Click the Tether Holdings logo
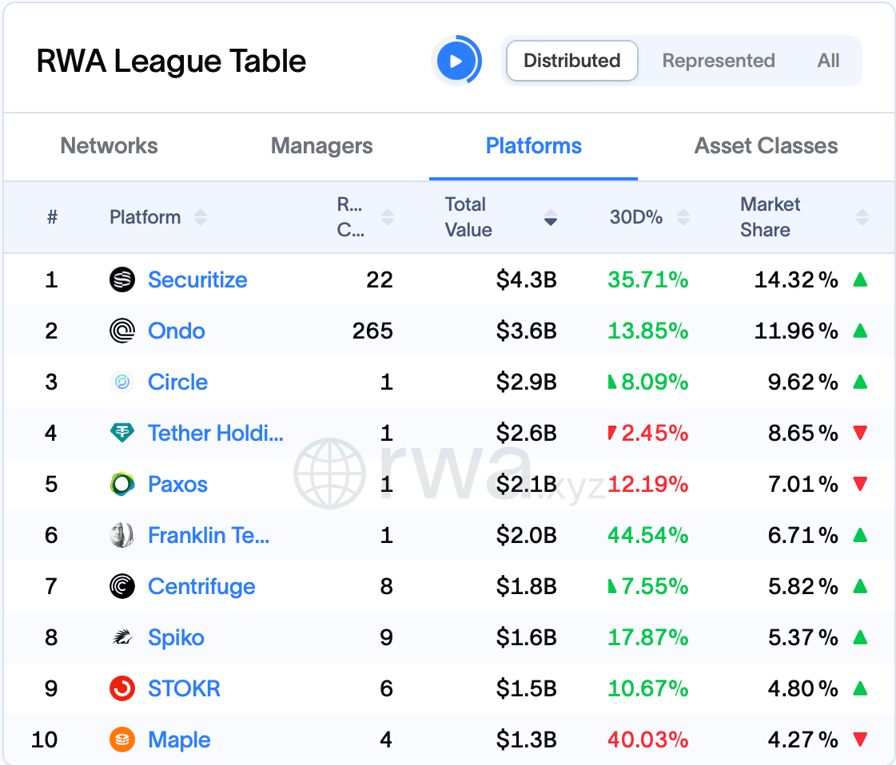Image resolution: width=896 pixels, height=765 pixels. pyautogui.click(x=121, y=433)
